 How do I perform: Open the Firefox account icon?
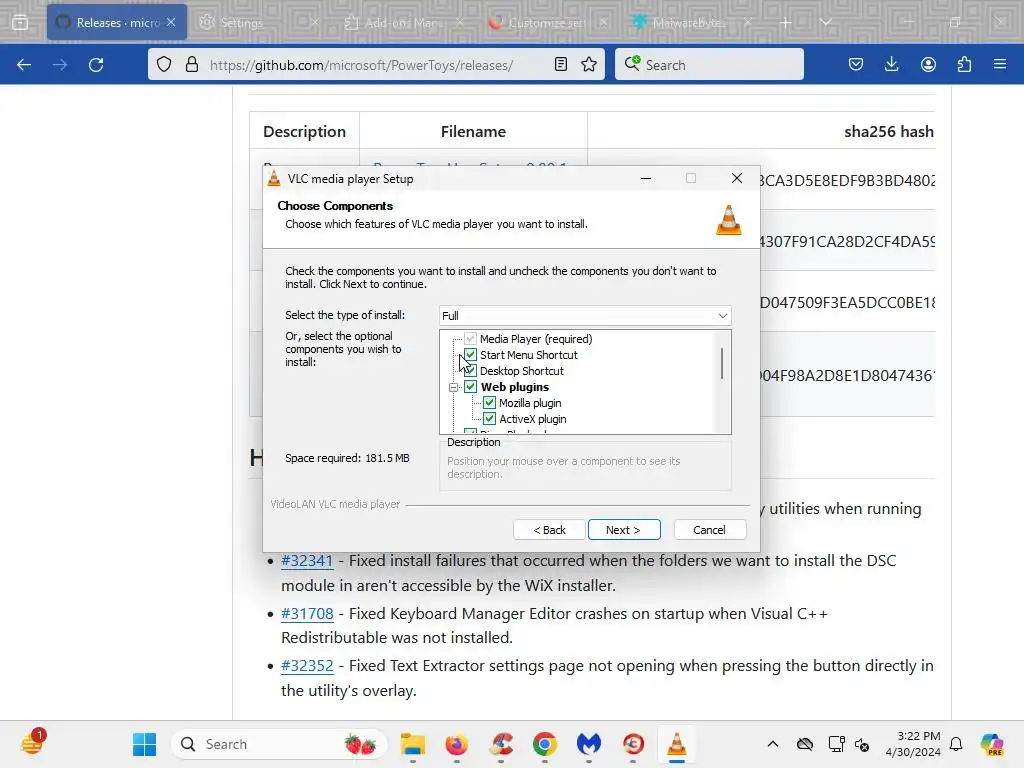928,64
